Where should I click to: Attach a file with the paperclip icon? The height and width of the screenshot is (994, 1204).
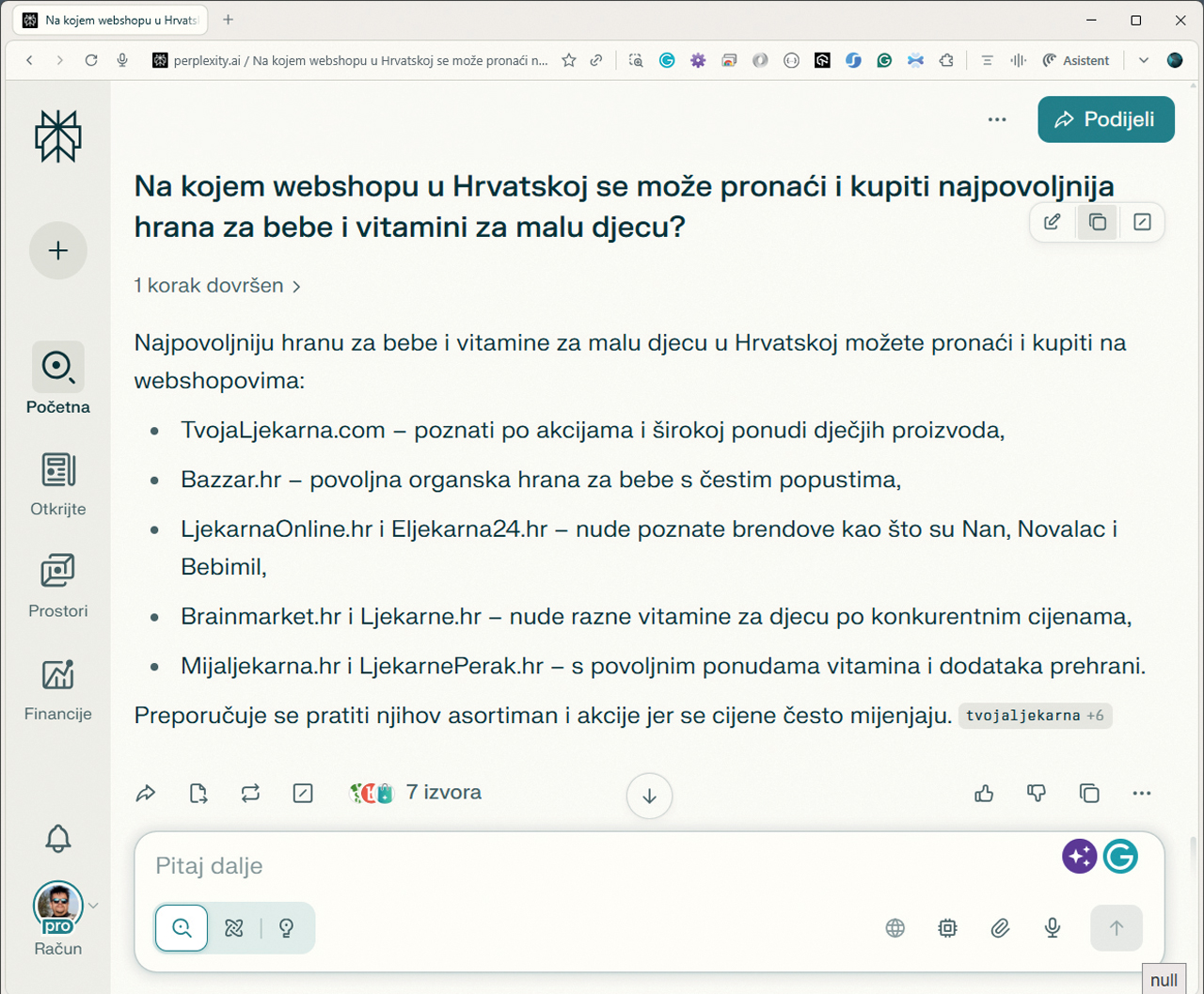[1000, 928]
